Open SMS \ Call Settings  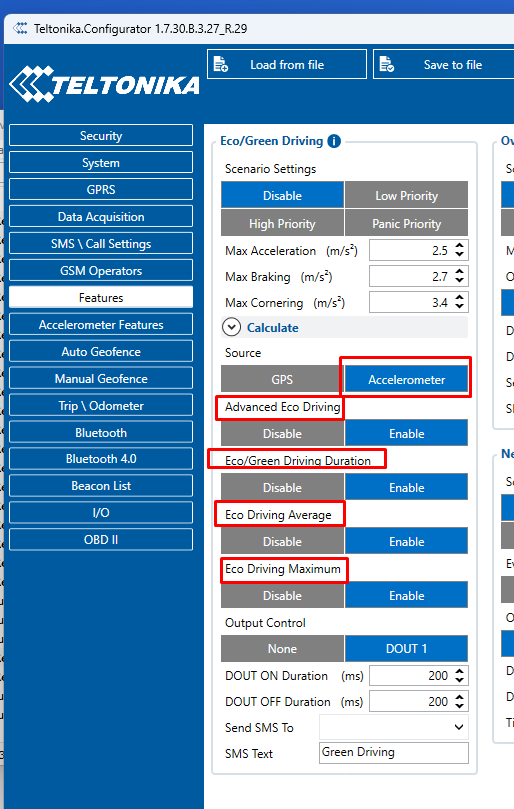click(x=101, y=244)
